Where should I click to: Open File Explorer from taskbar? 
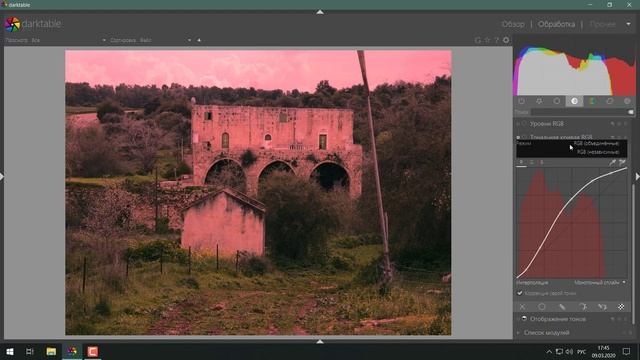pos(51,351)
